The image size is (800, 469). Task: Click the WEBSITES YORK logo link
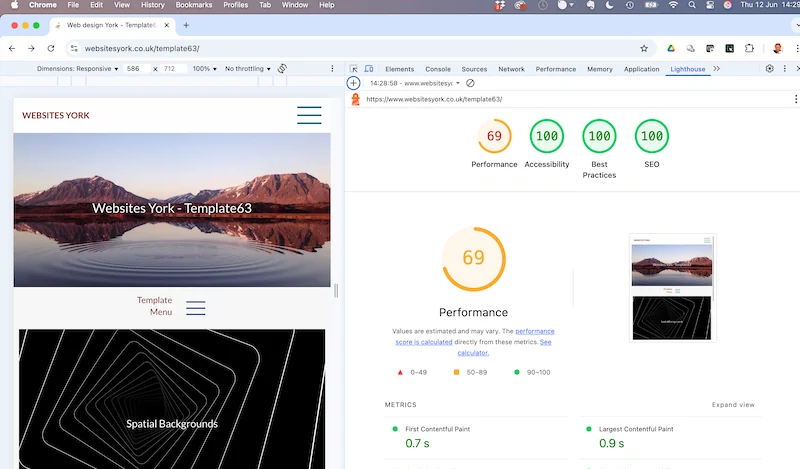point(56,115)
